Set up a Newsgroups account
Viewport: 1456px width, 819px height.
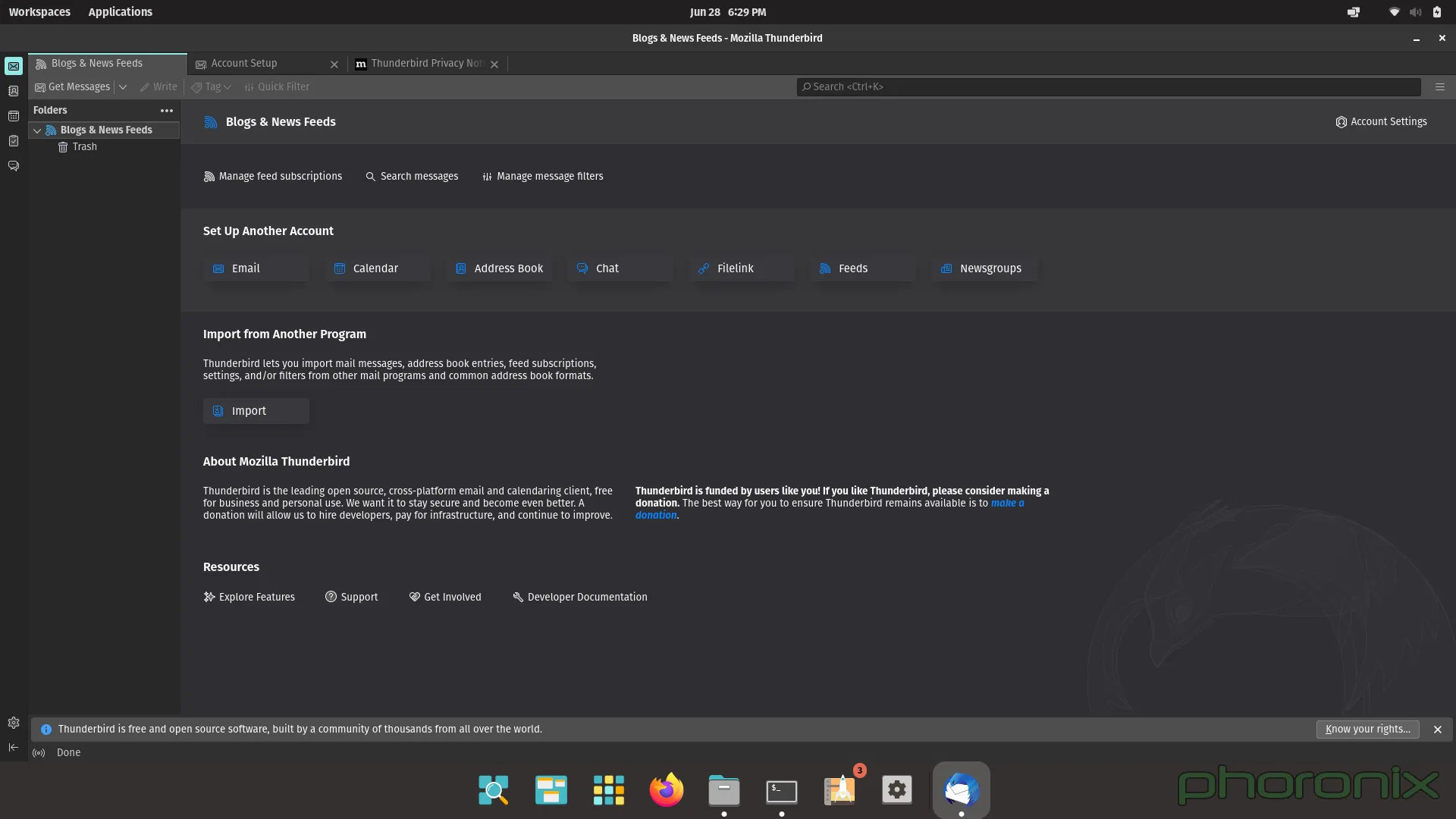984,268
